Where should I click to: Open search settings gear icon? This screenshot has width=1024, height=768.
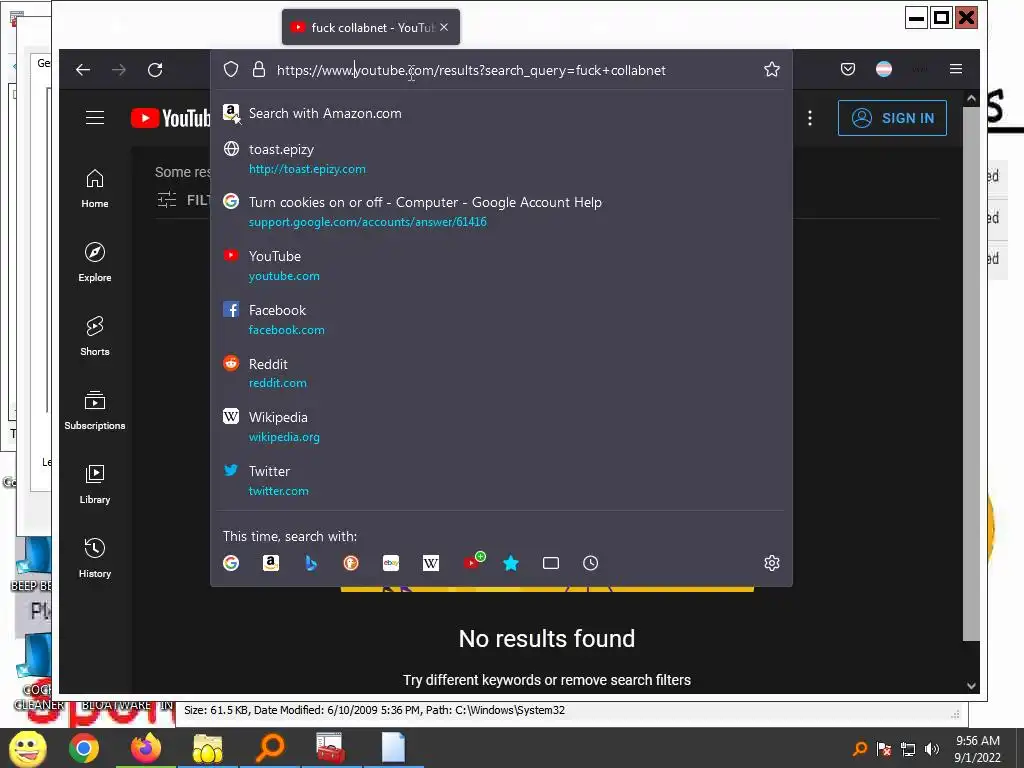[772, 563]
